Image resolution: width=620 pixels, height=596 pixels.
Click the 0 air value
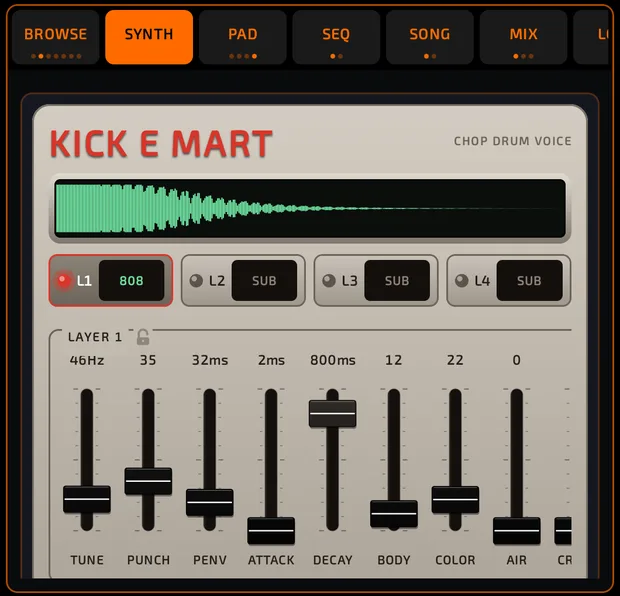516,360
